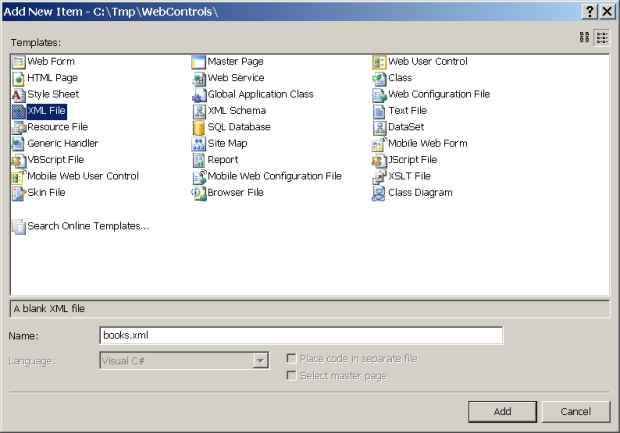Click Search Online Templates link
Screen dimensions: 620x433
coord(88,226)
